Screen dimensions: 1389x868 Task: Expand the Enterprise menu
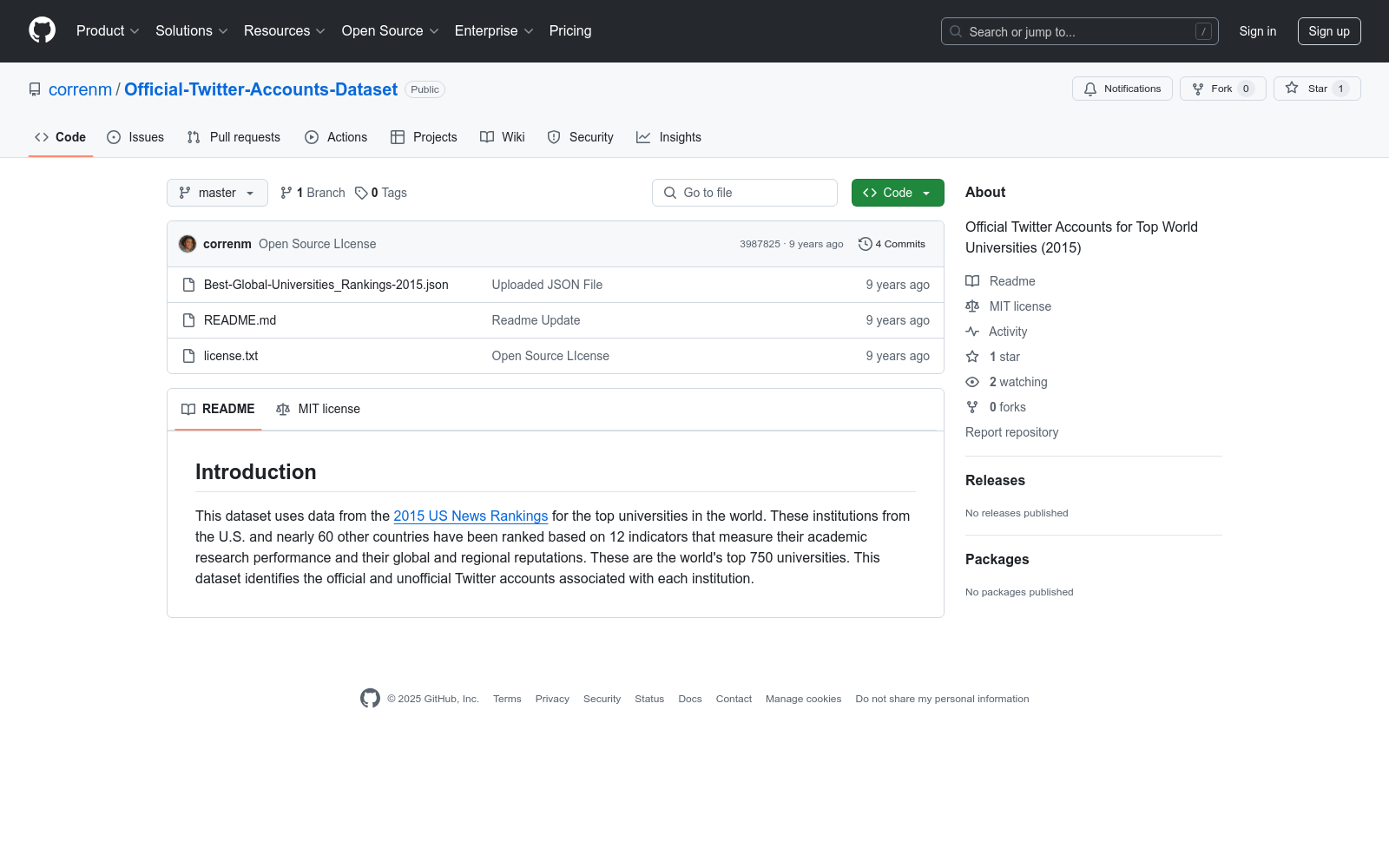click(494, 31)
